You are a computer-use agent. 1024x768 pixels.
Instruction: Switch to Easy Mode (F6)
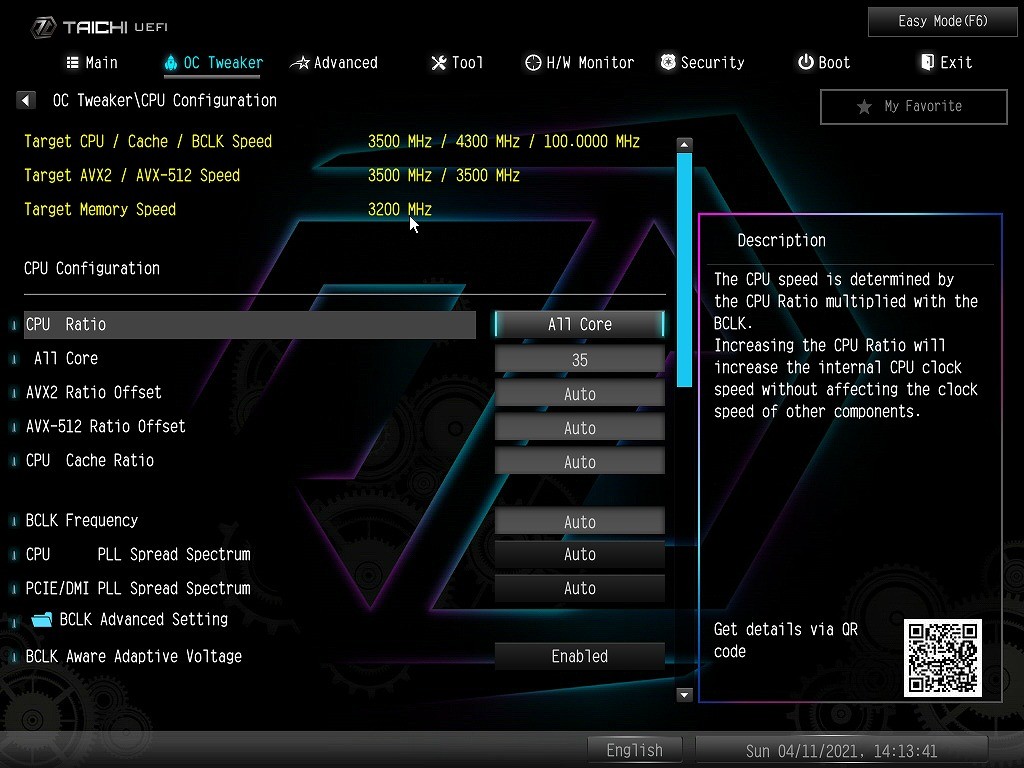click(942, 22)
